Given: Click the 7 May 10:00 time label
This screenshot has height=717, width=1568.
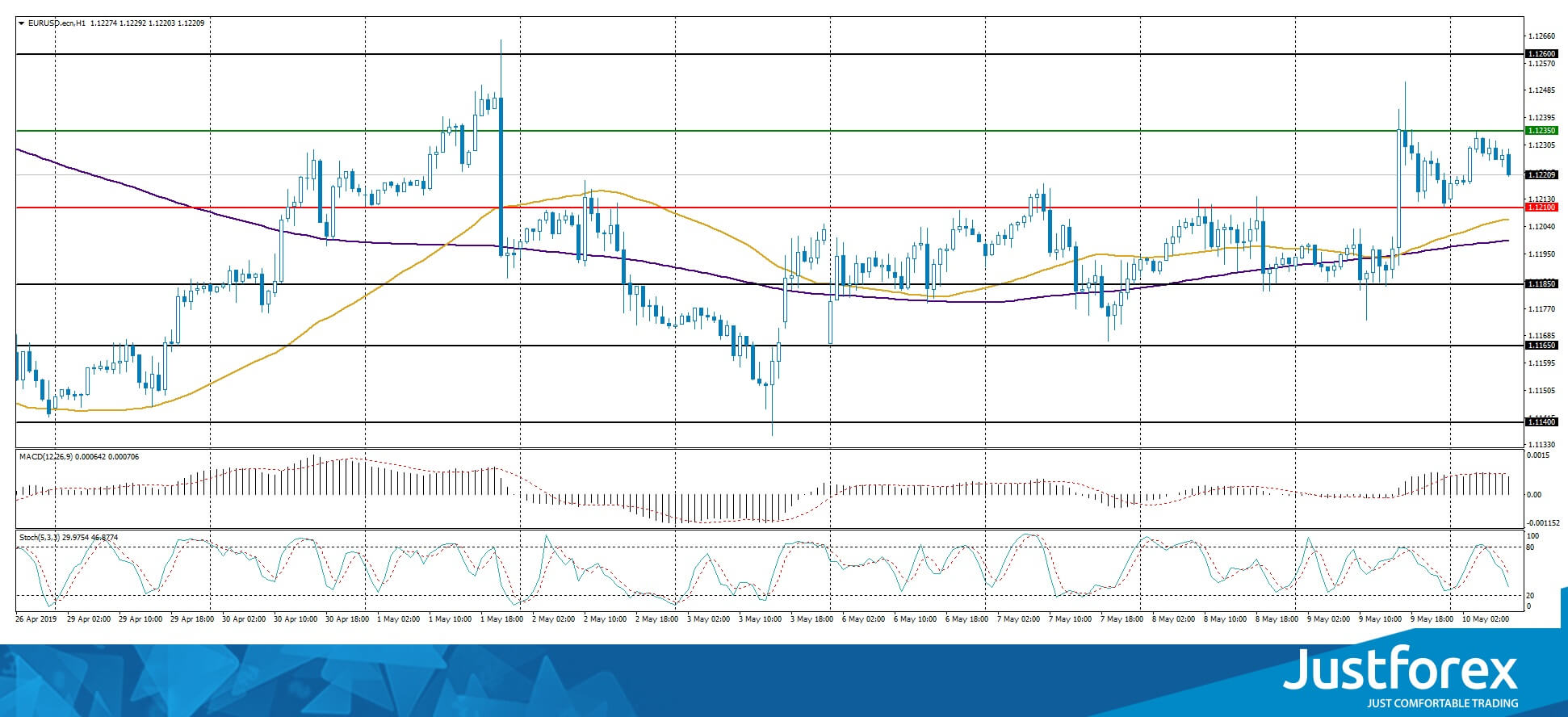Looking at the screenshot, I should (x=1071, y=619).
